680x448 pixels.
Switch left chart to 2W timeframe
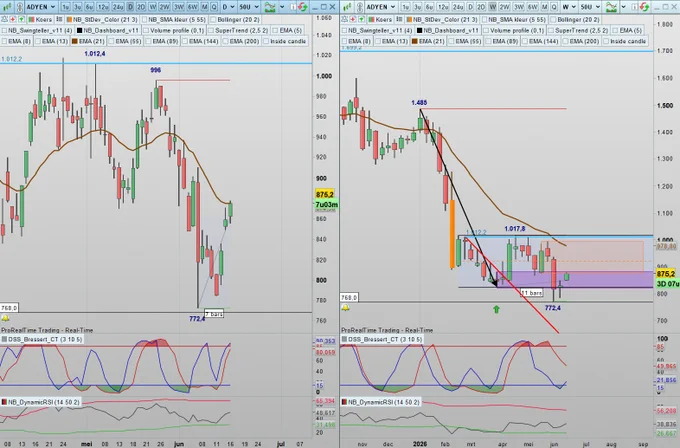point(164,7)
